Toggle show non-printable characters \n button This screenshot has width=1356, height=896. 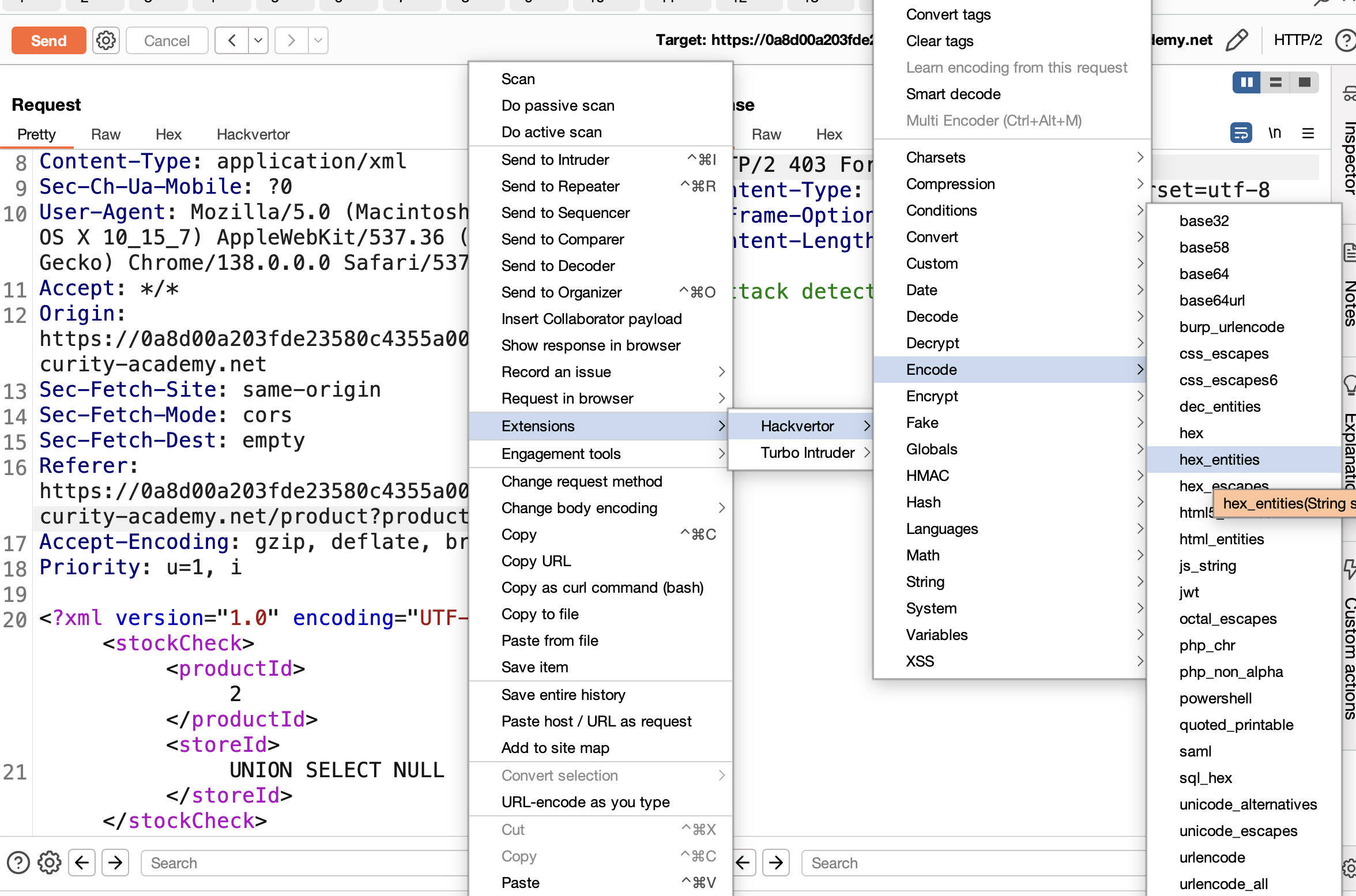[1275, 133]
